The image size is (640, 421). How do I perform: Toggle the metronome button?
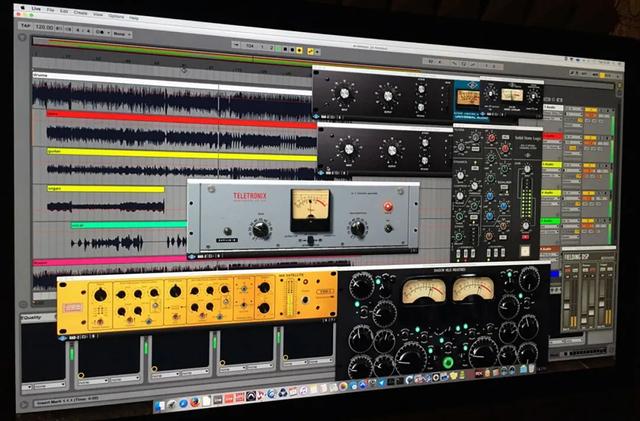point(100,32)
